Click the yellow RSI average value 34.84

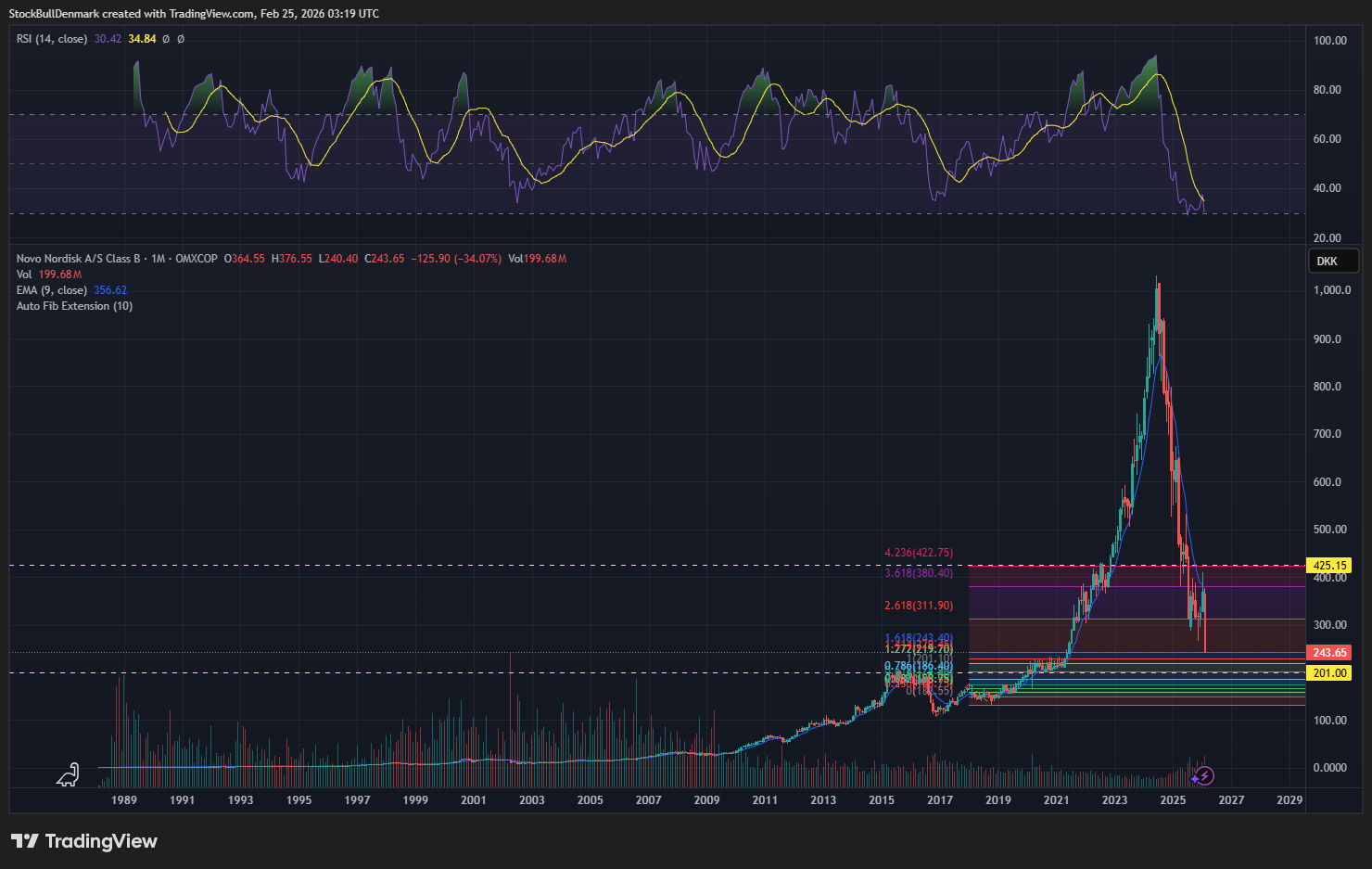pyautogui.click(x=142, y=39)
